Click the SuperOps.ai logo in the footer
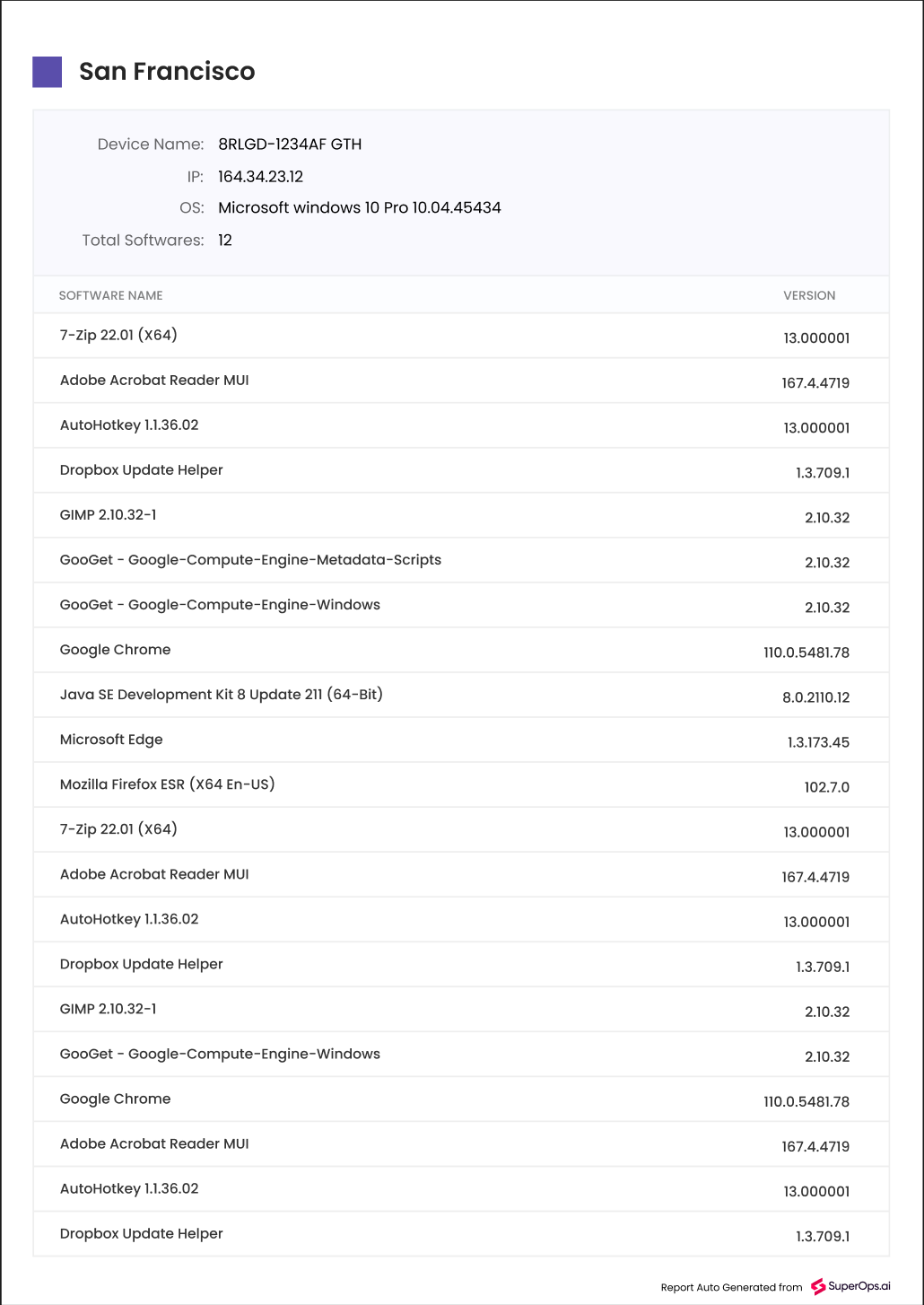This screenshot has width=924, height=1305. pos(850,1286)
